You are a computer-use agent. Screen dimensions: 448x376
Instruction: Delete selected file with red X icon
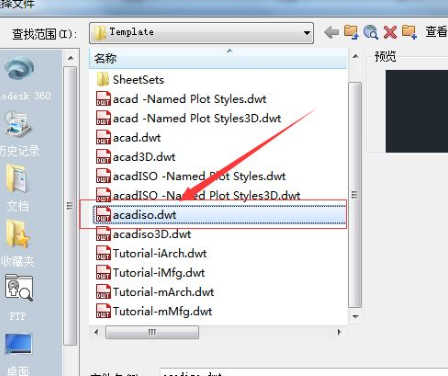tap(390, 32)
